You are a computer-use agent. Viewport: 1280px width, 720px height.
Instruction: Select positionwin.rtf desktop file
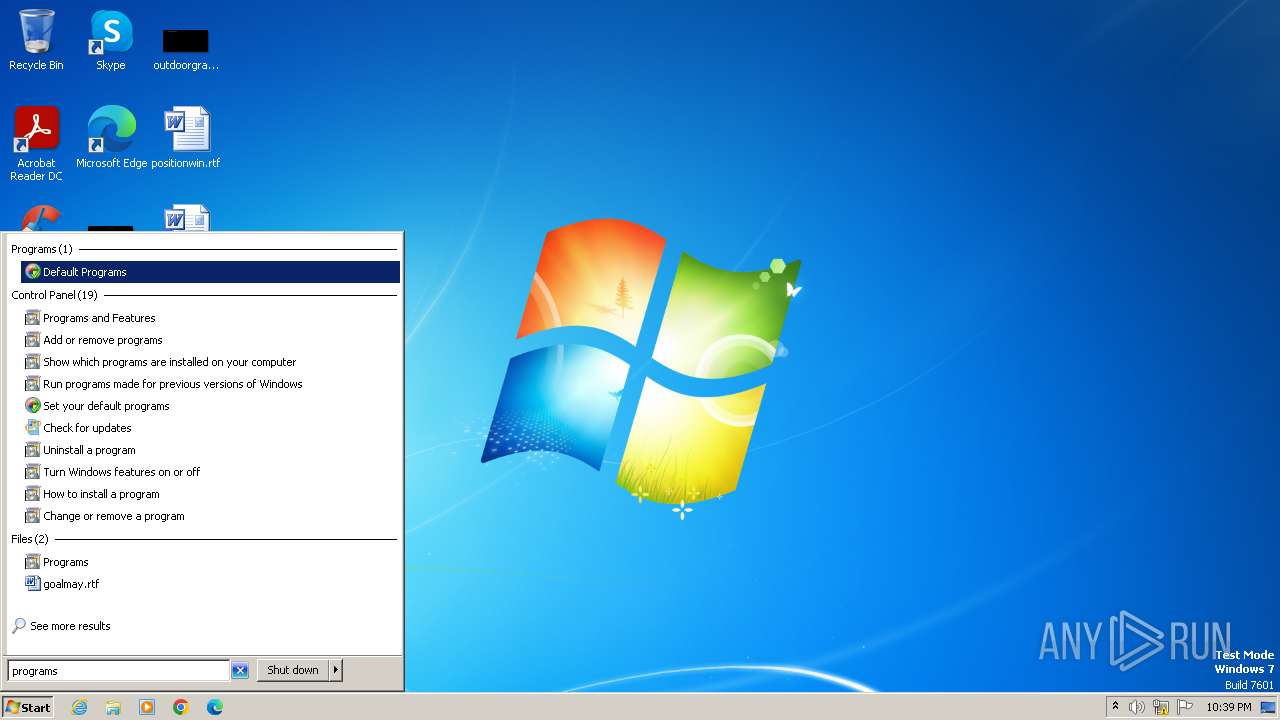click(x=186, y=137)
